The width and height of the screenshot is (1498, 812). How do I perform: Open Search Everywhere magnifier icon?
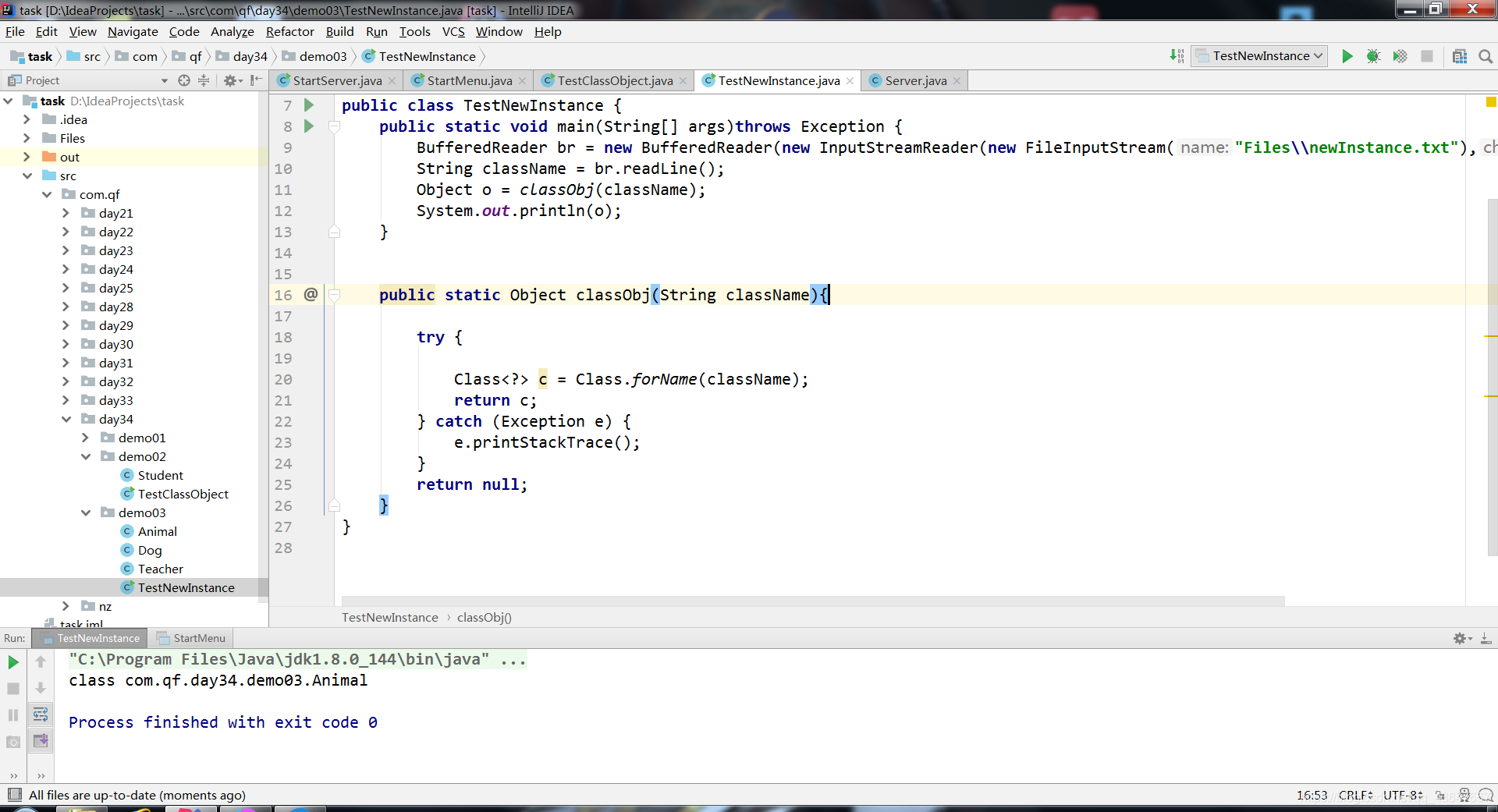coord(1486,56)
